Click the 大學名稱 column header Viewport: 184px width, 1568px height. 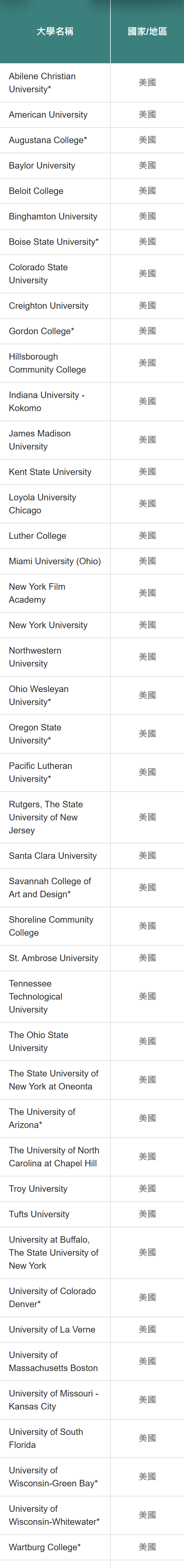(x=55, y=32)
